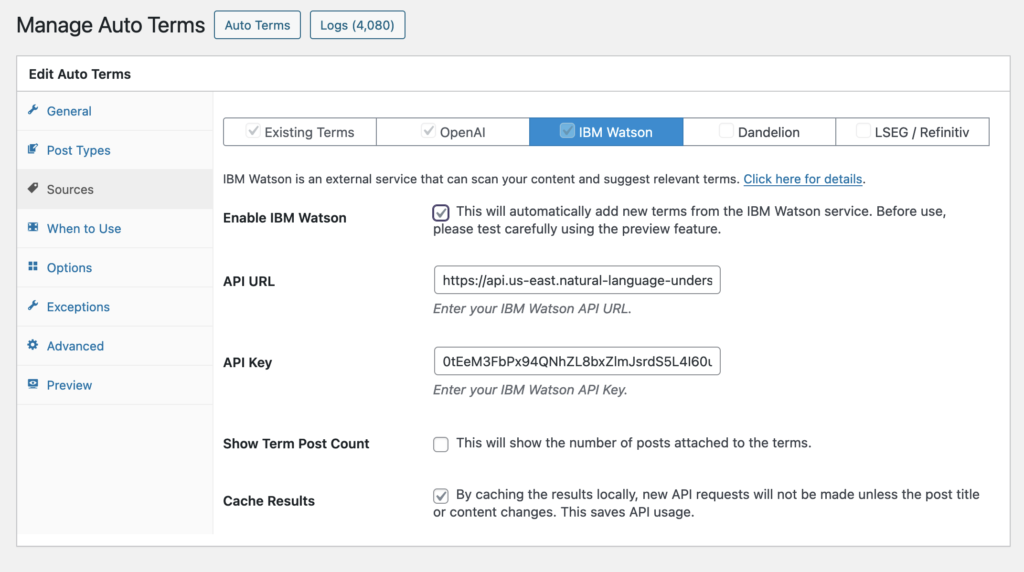Open the Dandelion source tab
The width and height of the screenshot is (1024, 572).
[760, 132]
